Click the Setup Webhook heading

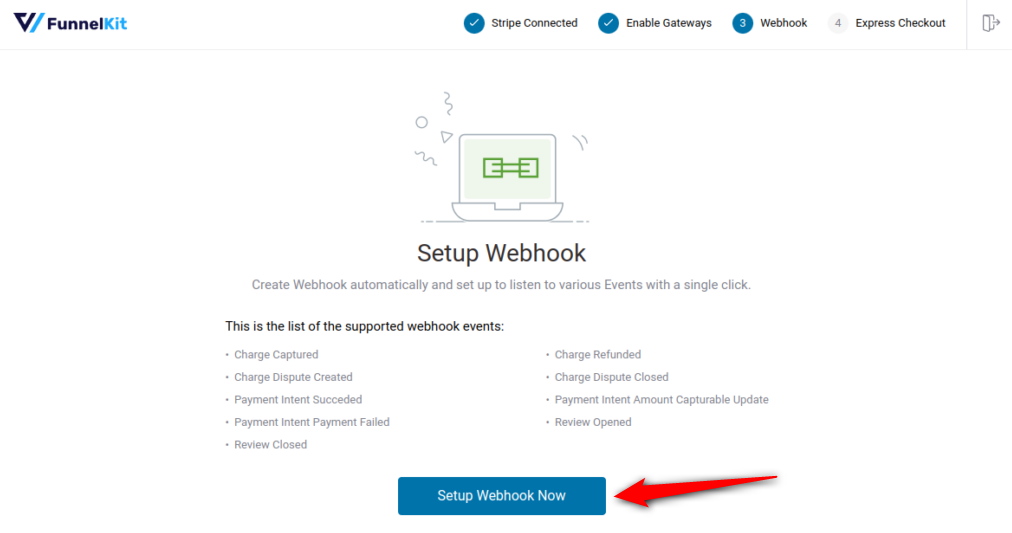501,253
